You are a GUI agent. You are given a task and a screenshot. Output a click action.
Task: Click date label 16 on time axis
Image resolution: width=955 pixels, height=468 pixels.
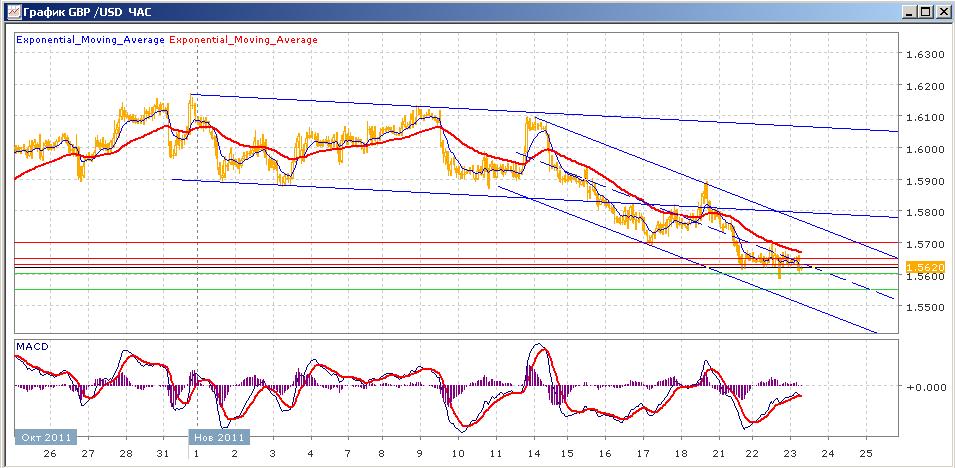click(x=605, y=454)
